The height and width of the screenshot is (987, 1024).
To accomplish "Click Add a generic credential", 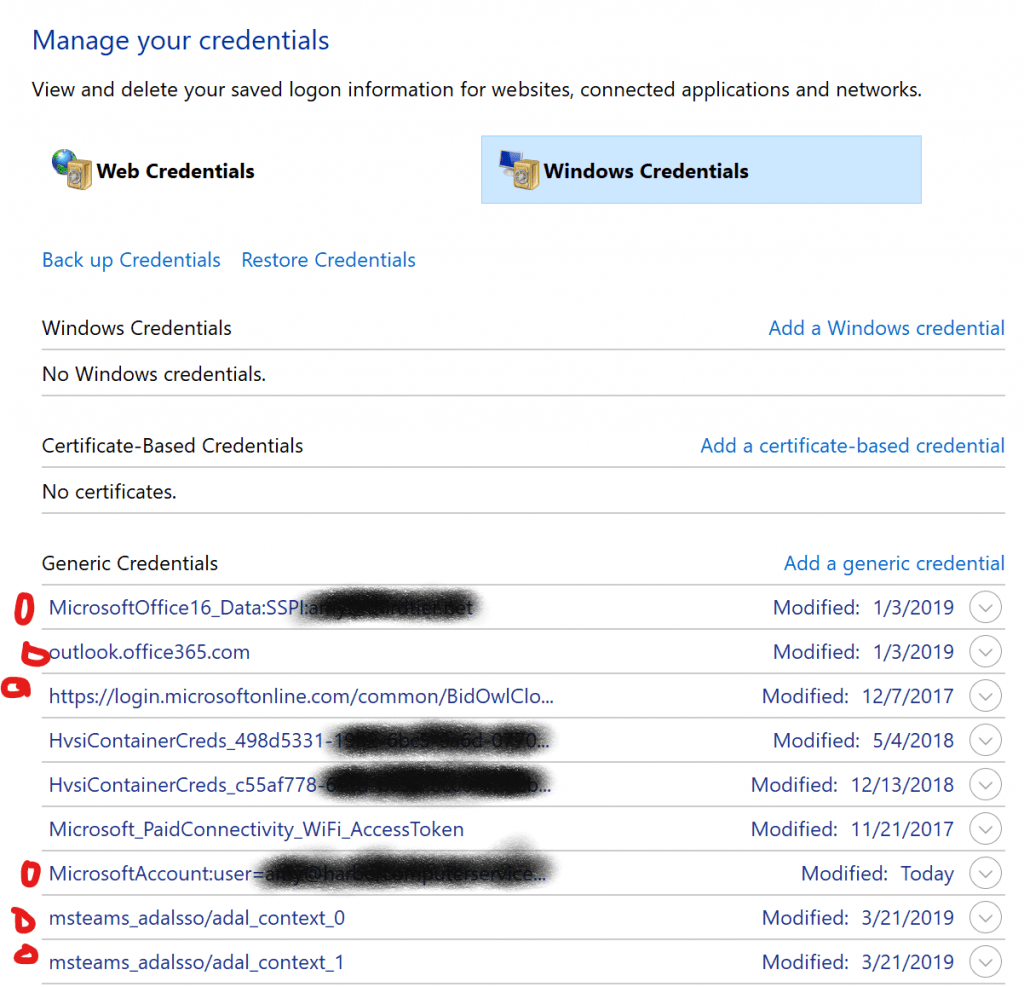I will [894, 563].
